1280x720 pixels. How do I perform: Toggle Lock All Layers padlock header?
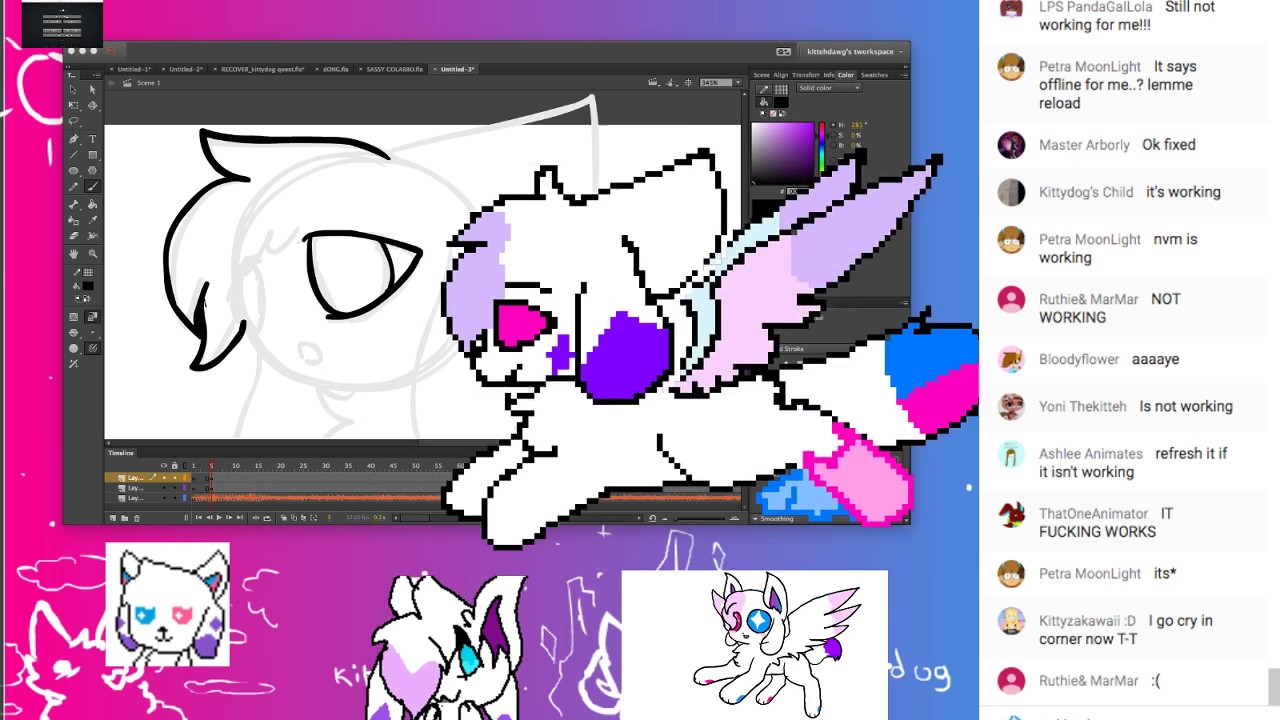tap(174, 466)
